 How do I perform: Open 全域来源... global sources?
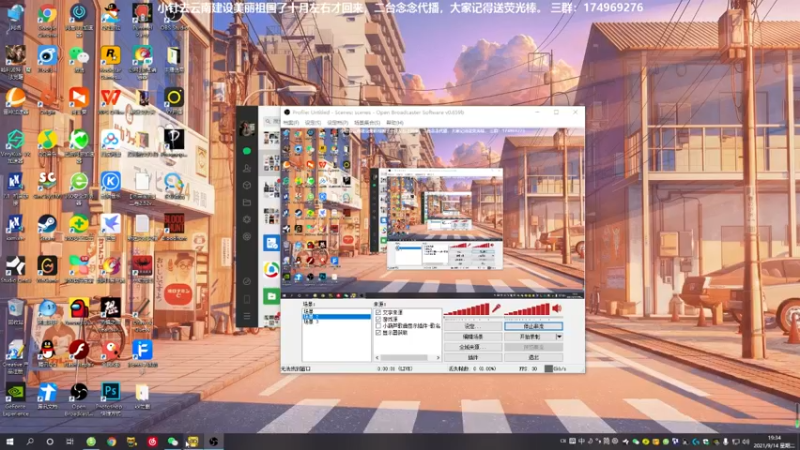click(472, 347)
